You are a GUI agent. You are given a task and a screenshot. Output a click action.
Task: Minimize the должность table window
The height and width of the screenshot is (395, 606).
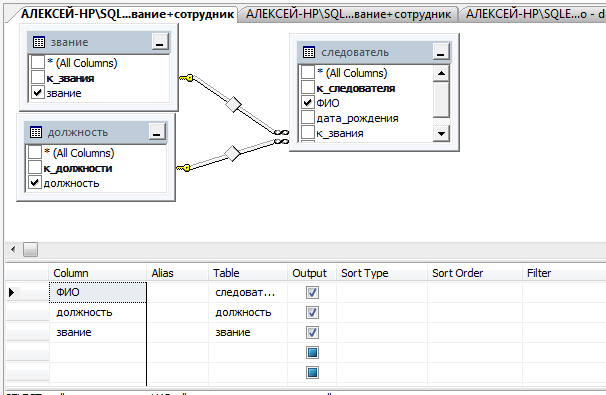click(x=157, y=132)
